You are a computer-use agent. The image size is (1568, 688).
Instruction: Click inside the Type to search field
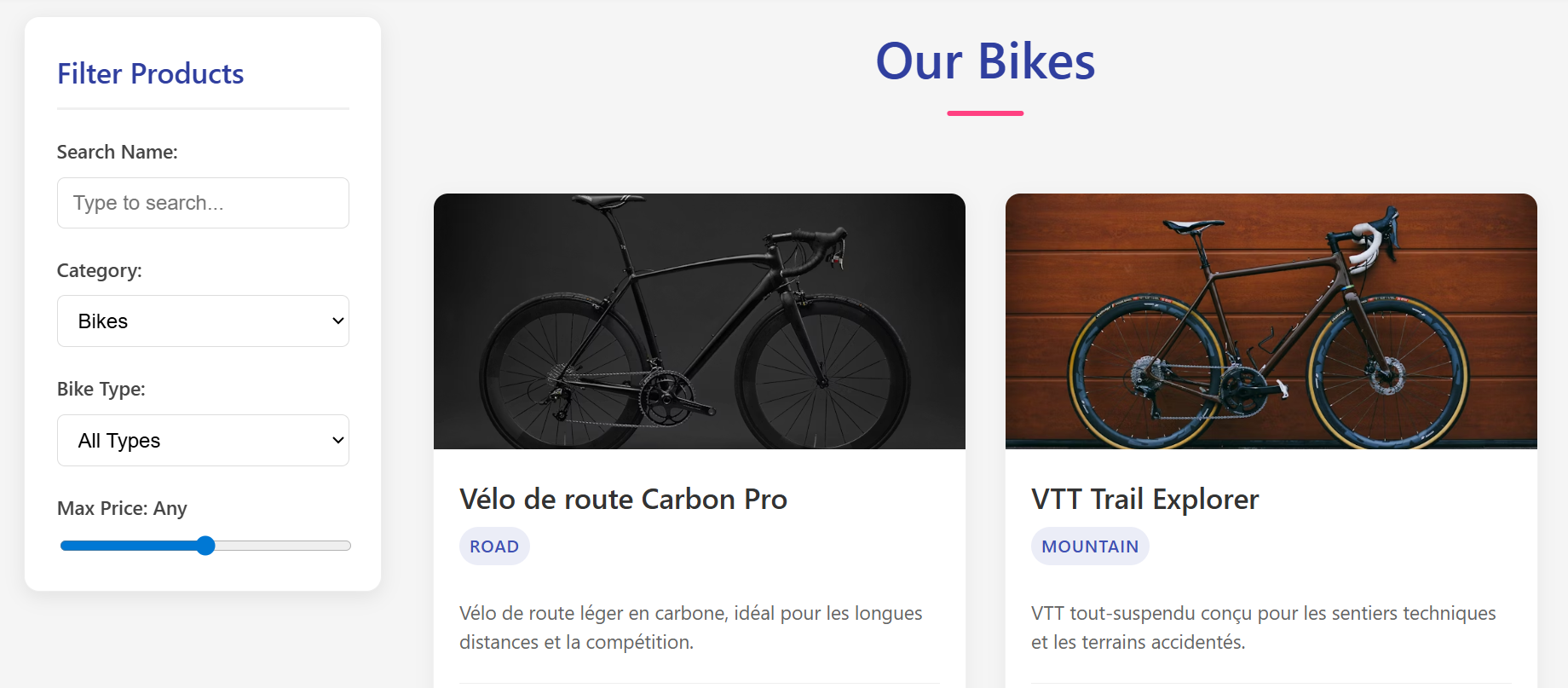tap(202, 203)
